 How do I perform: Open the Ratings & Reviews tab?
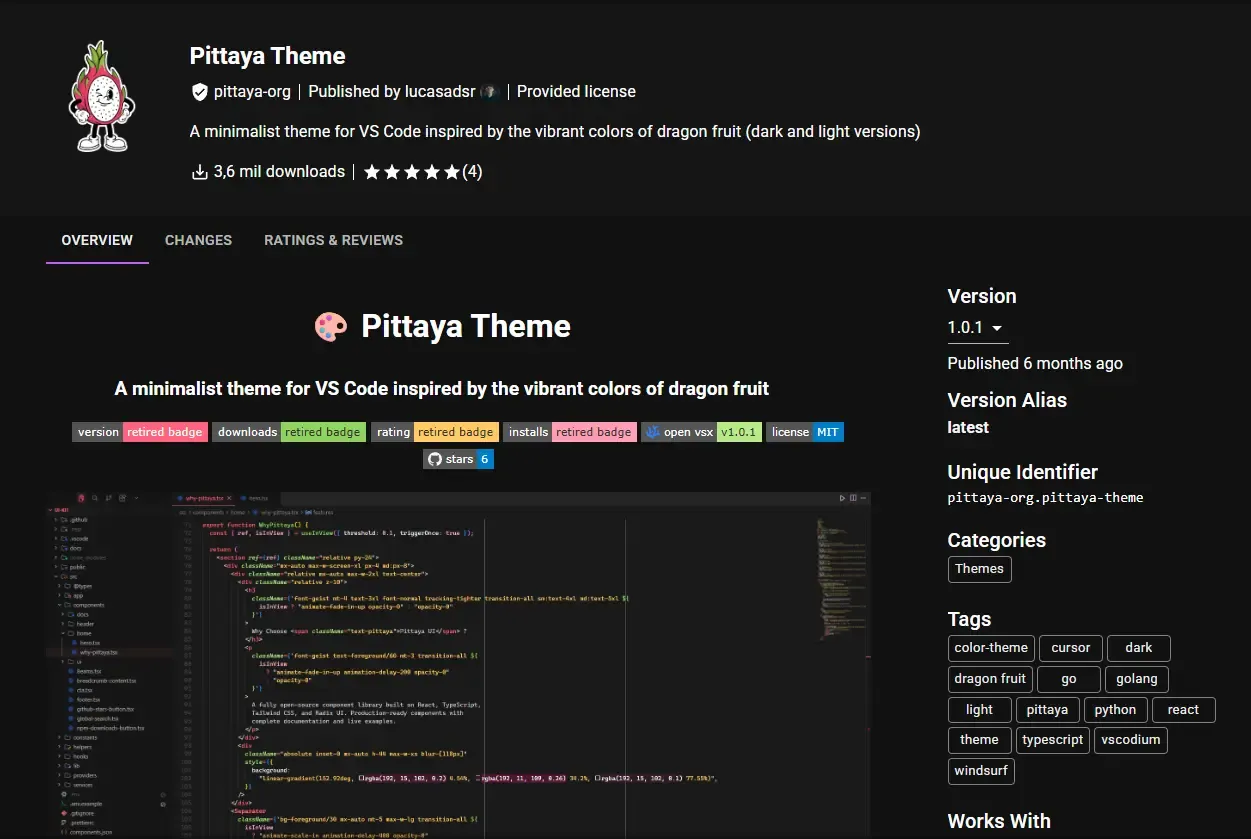[333, 240]
